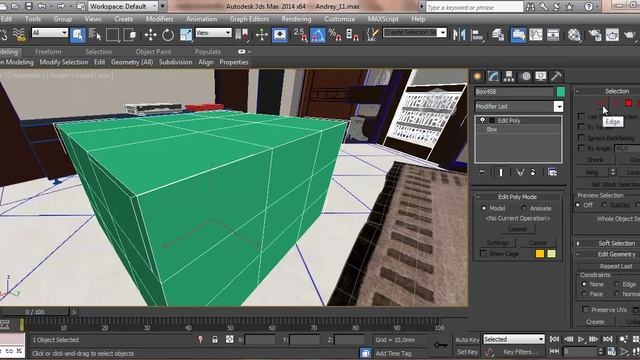Activate the Select and Rotate tool
Image resolution: width=640 pixels, height=360 pixels.
click(x=168, y=35)
